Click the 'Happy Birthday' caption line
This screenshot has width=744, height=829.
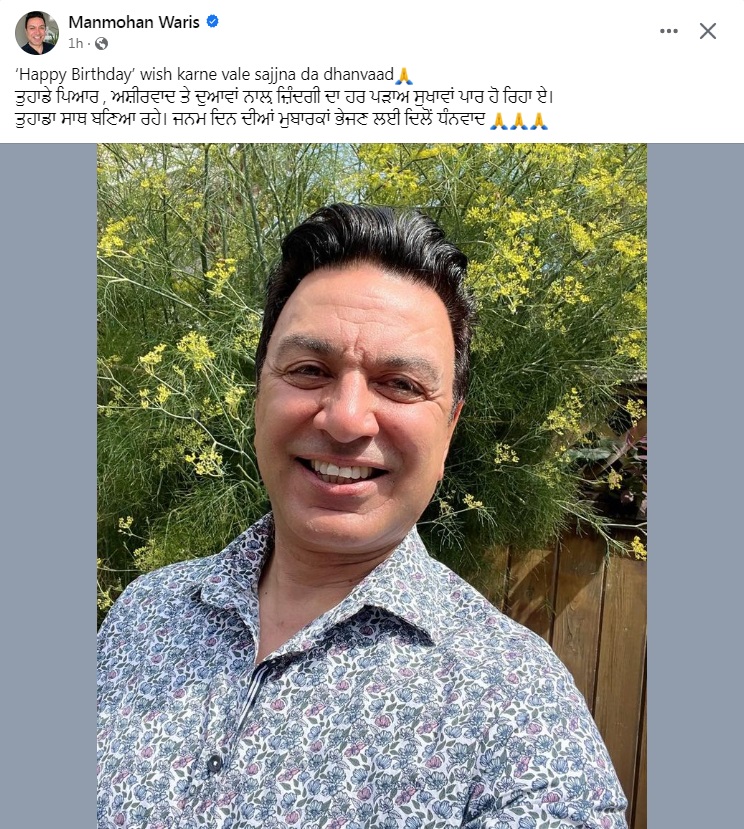(x=214, y=75)
